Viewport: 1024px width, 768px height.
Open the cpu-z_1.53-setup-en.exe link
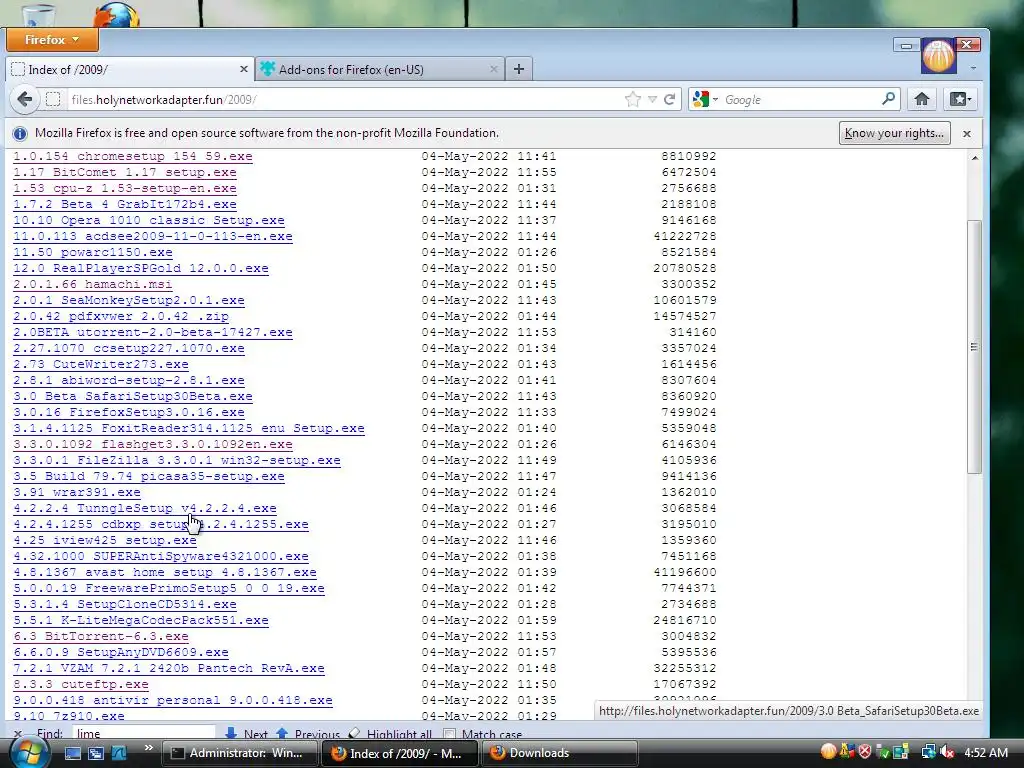click(x=125, y=188)
